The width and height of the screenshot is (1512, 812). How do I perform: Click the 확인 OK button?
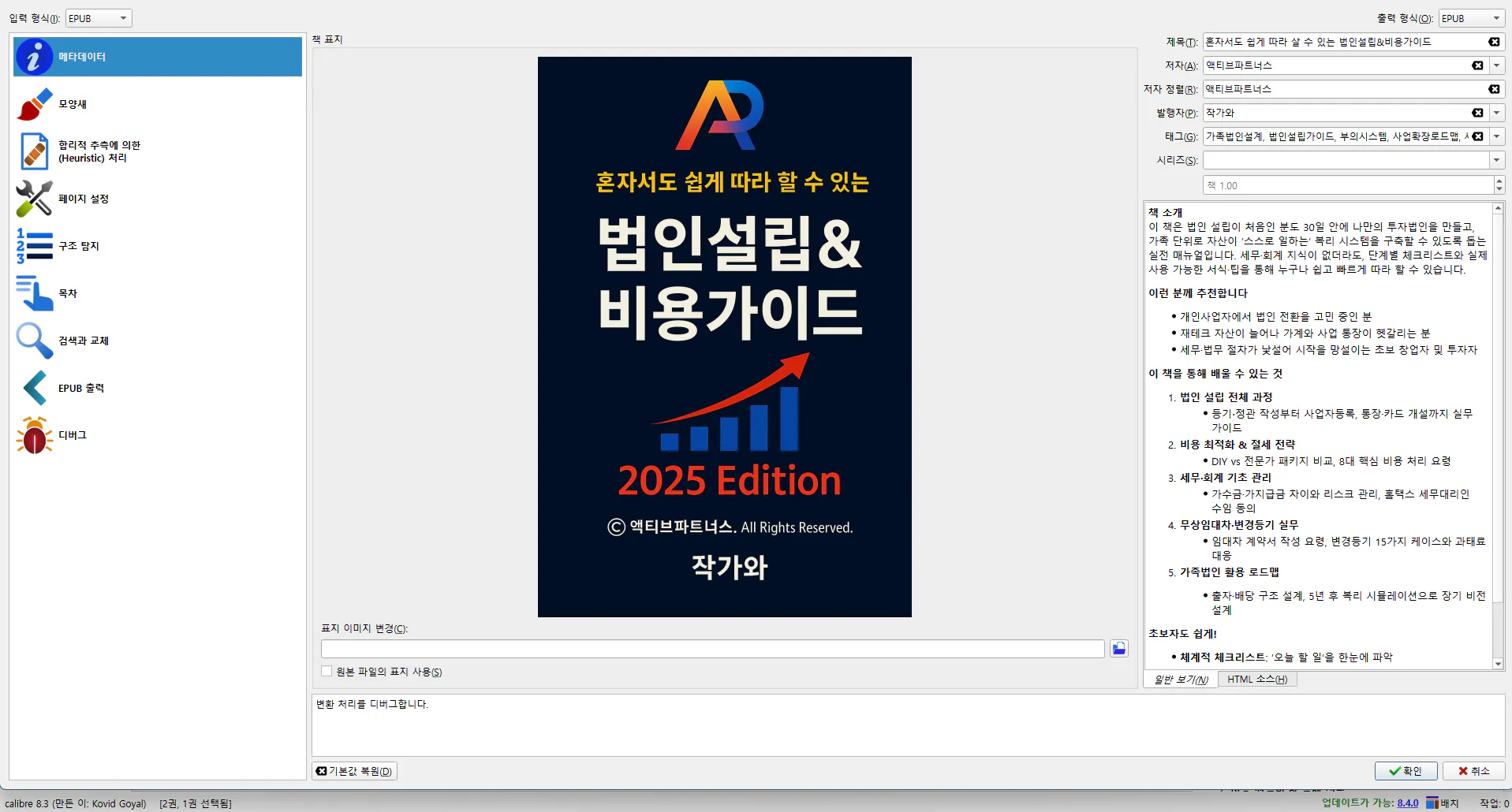point(1406,771)
